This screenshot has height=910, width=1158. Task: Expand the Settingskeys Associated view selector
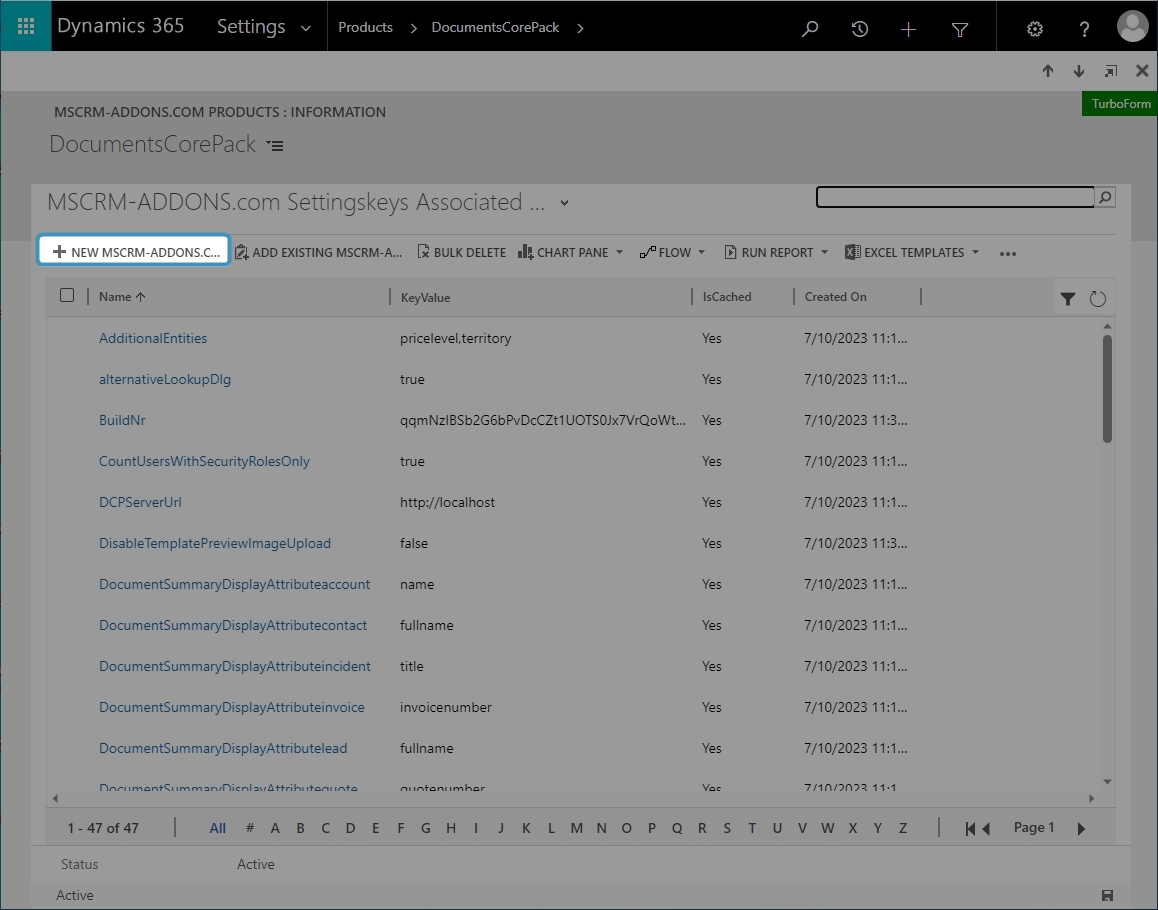pos(563,202)
